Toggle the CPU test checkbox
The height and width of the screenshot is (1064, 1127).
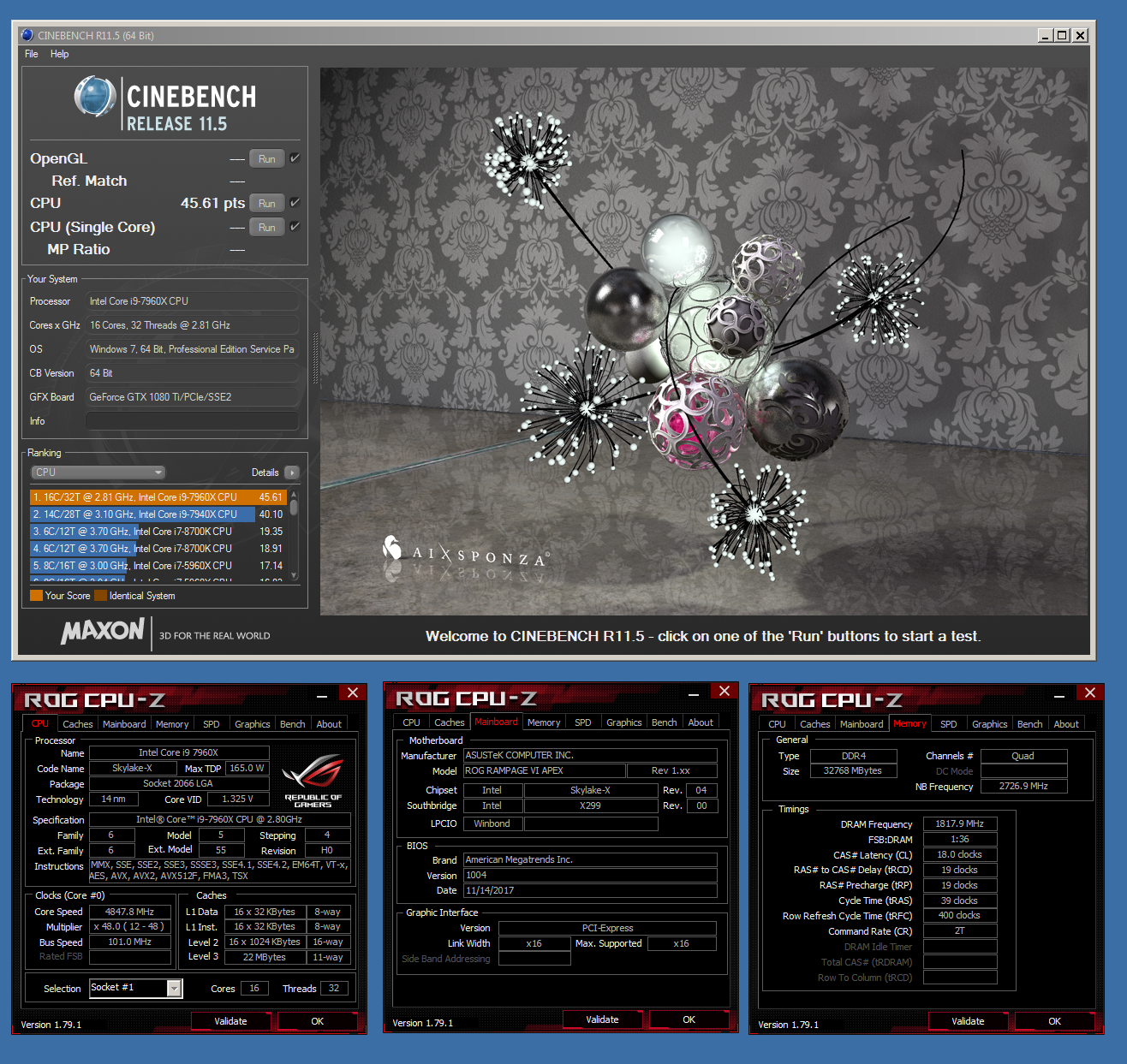pyautogui.click(x=295, y=203)
